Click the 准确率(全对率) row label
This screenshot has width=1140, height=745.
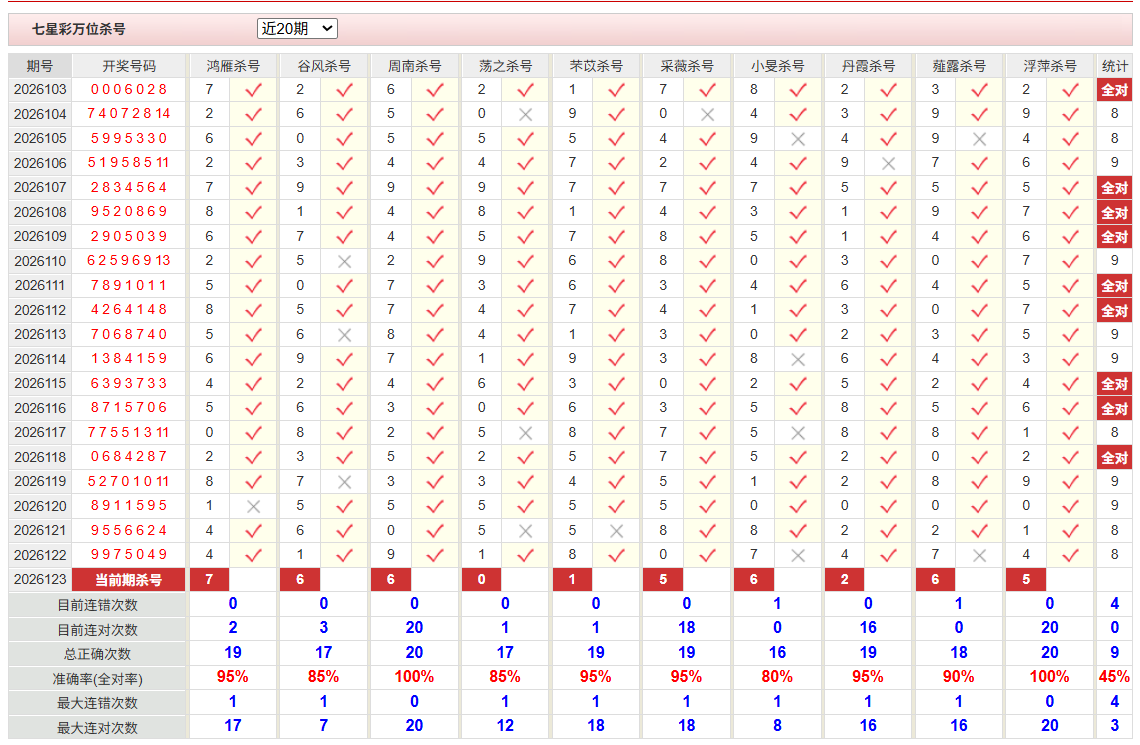click(x=97, y=678)
